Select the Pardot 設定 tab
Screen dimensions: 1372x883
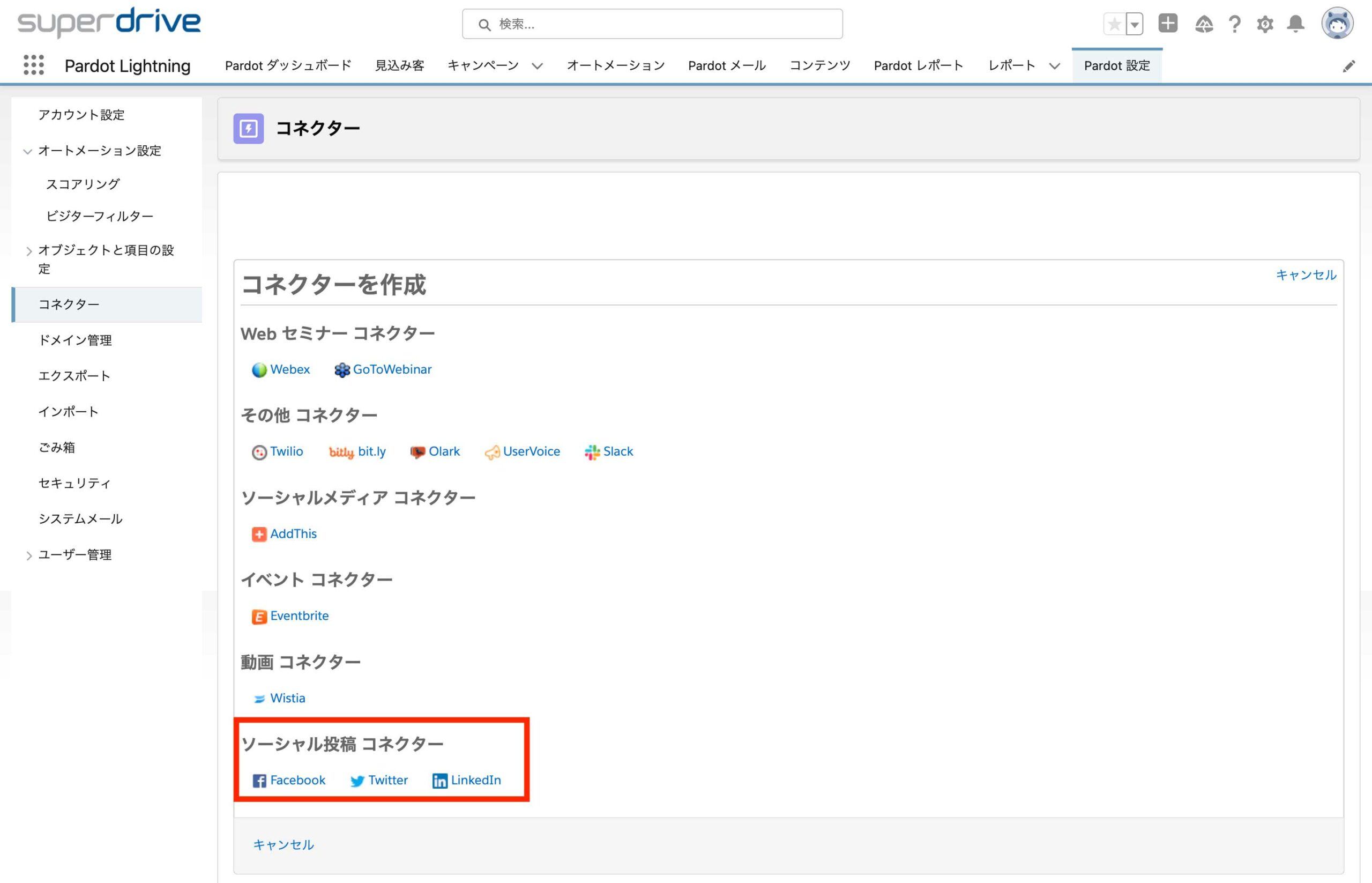click(1117, 65)
